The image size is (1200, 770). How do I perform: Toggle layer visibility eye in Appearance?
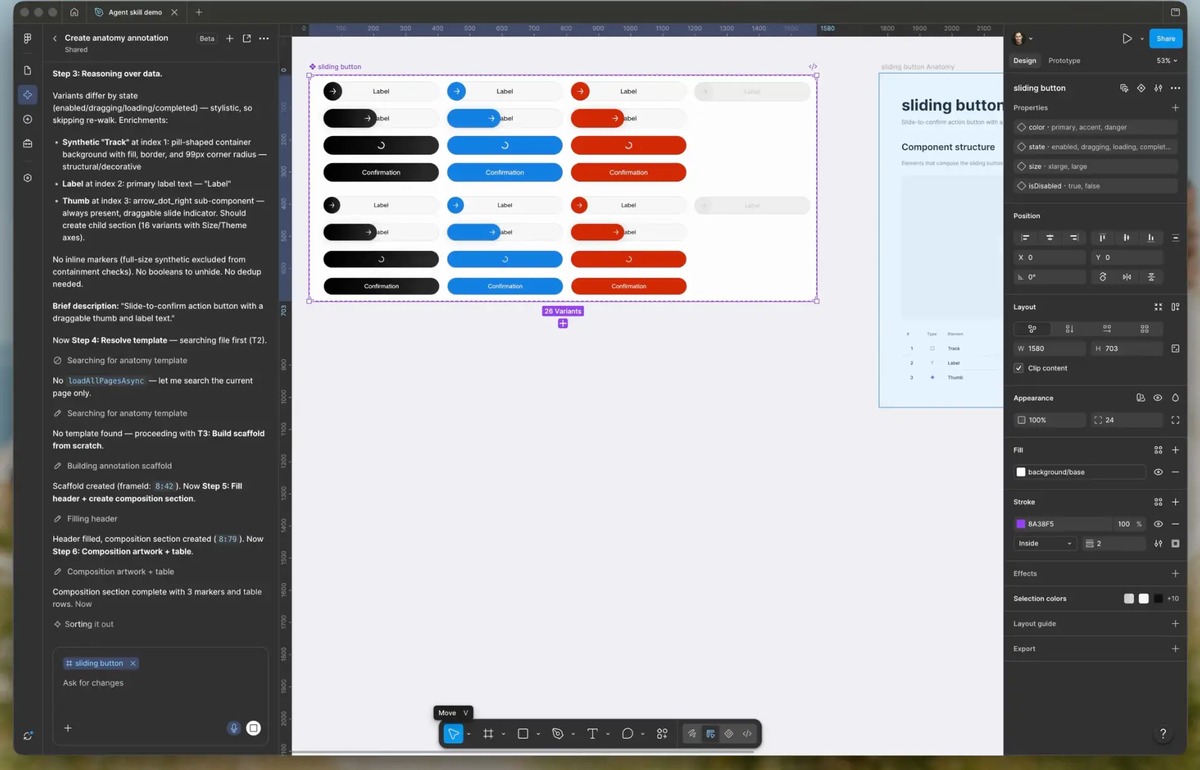pyautogui.click(x=1158, y=398)
